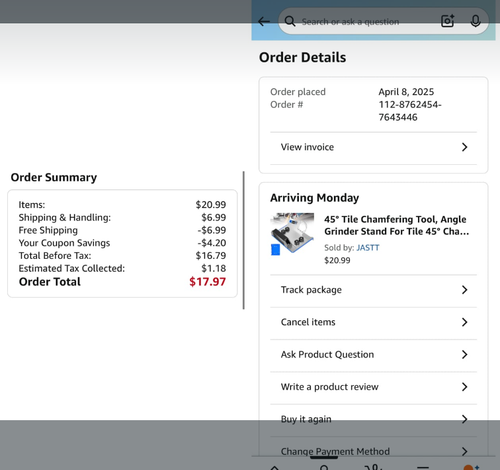Viewport: 500px width, 470px height.
Task: Open seller JASTT link
Action: tap(368, 248)
